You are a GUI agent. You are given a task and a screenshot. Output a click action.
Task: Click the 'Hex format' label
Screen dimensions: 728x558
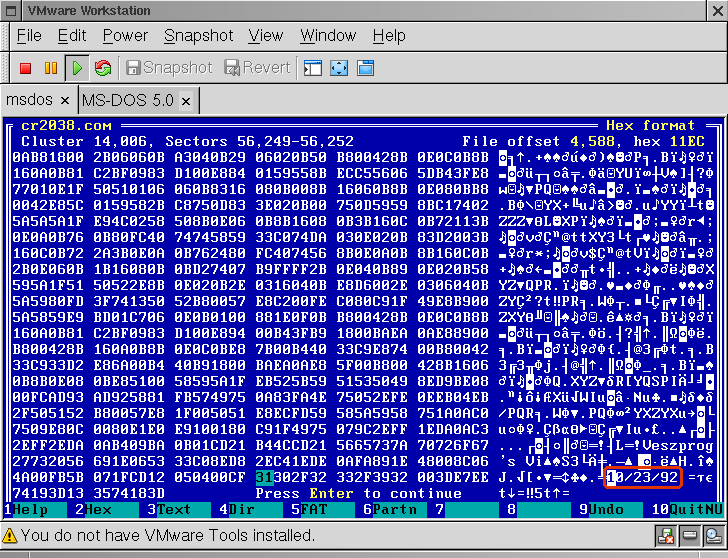[650, 126]
